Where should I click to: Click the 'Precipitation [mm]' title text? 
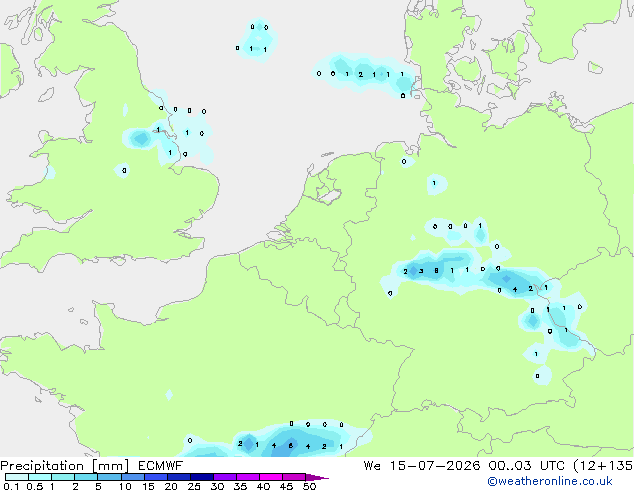tap(65, 466)
